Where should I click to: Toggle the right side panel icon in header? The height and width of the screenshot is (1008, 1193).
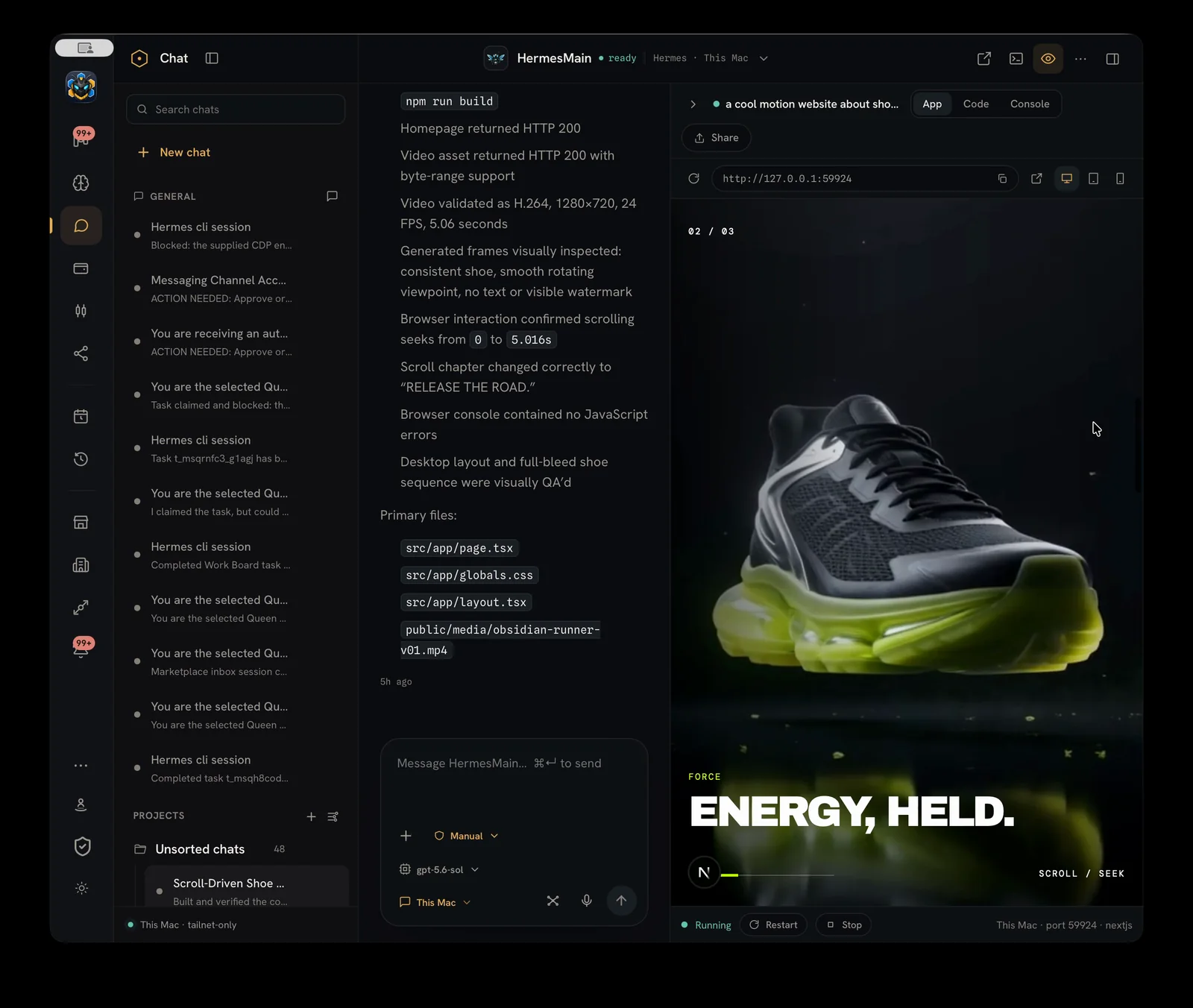1112,58
